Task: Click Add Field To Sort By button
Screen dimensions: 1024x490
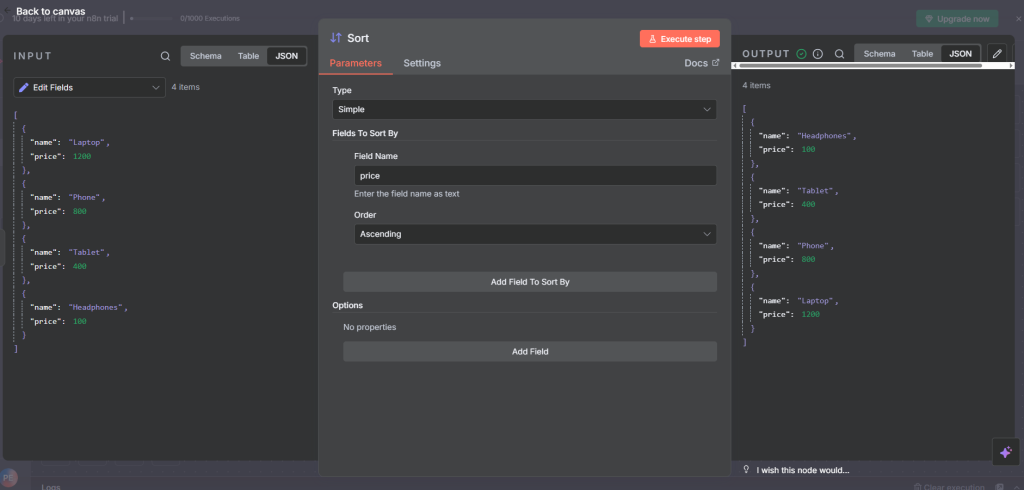Action: pyautogui.click(x=530, y=282)
